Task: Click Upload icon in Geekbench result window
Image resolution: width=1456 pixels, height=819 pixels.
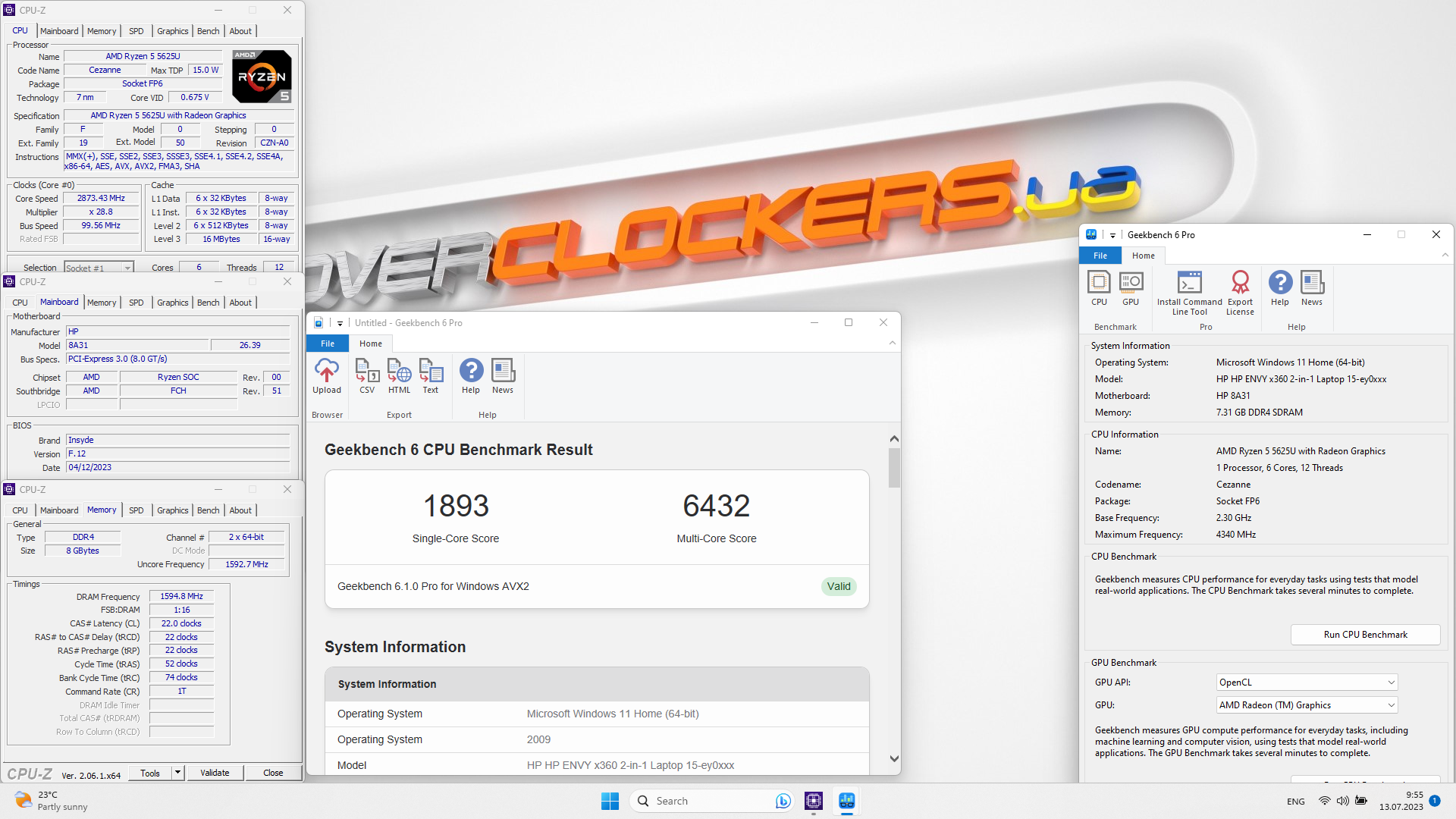Action: pos(327,376)
